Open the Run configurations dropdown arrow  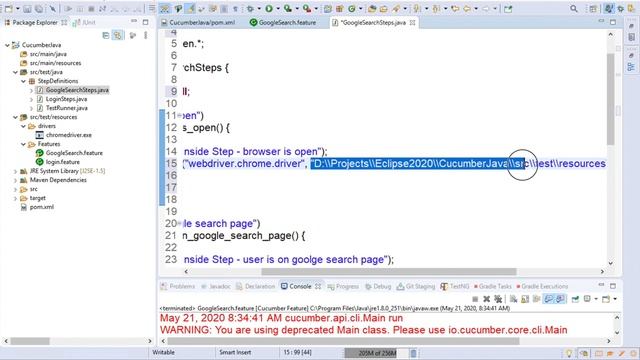click(278, 9)
